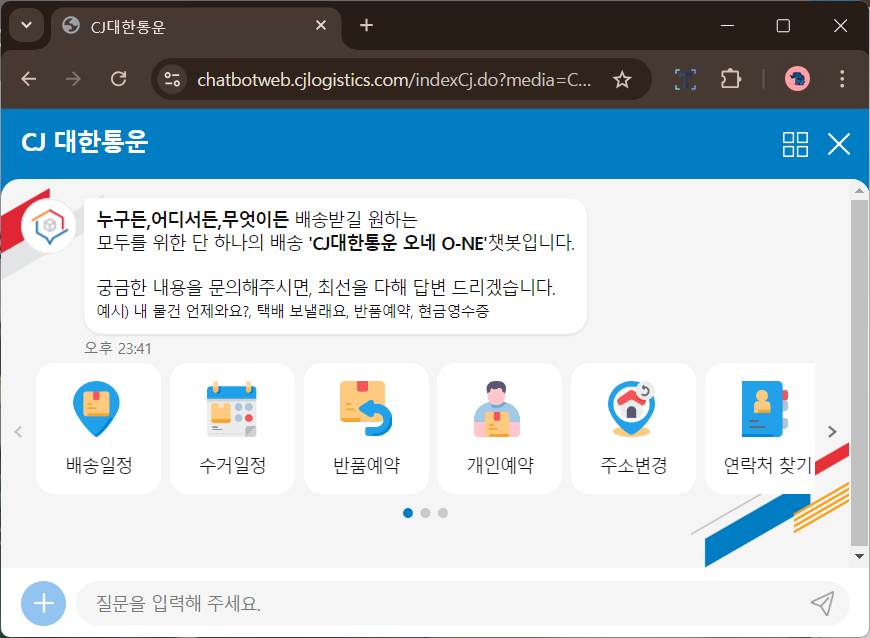This screenshot has width=870, height=638.
Task: Go back using the left carousel arrow
Action: coord(18,431)
